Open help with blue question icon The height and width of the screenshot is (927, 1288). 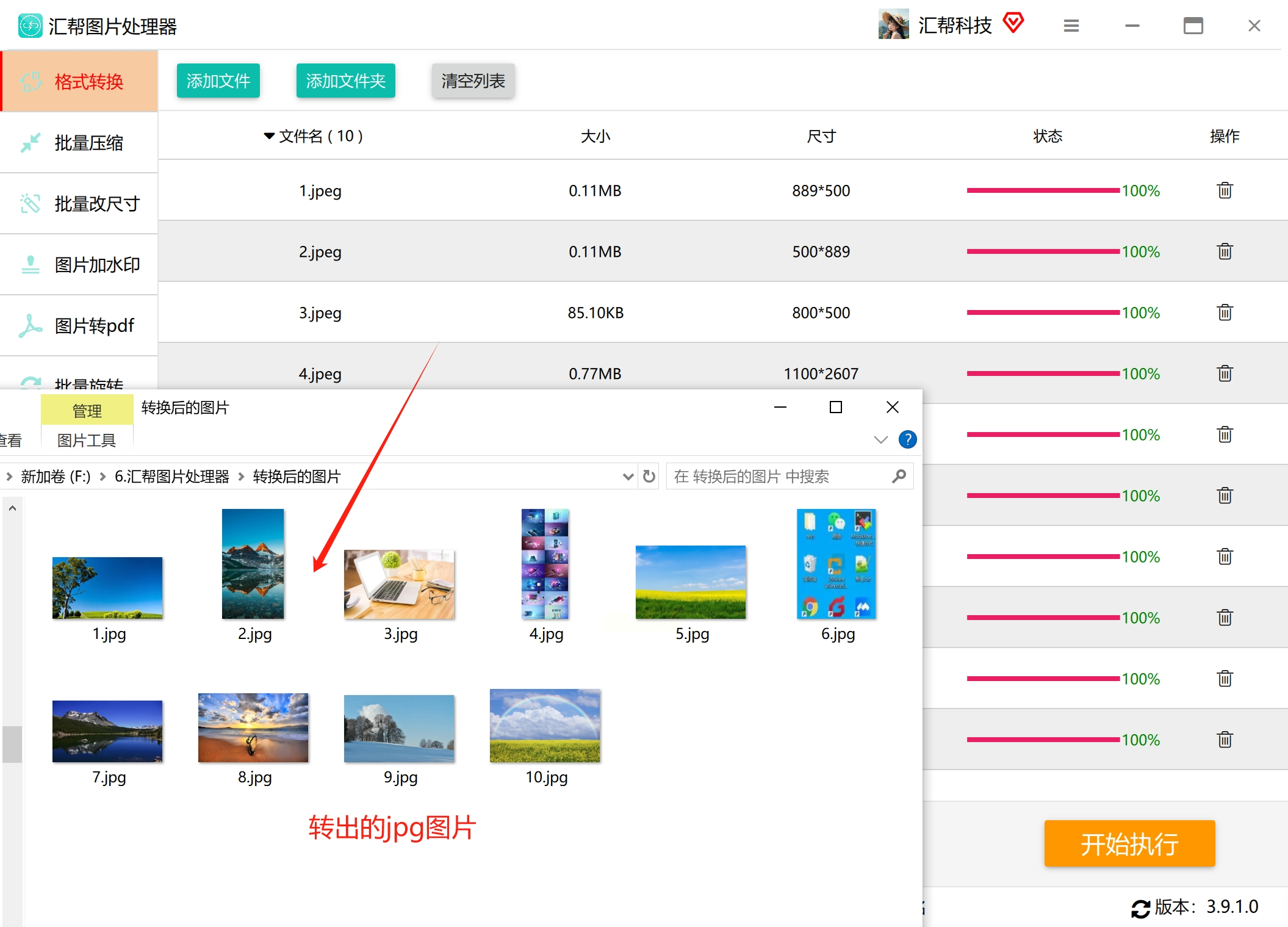click(x=907, y=439)
